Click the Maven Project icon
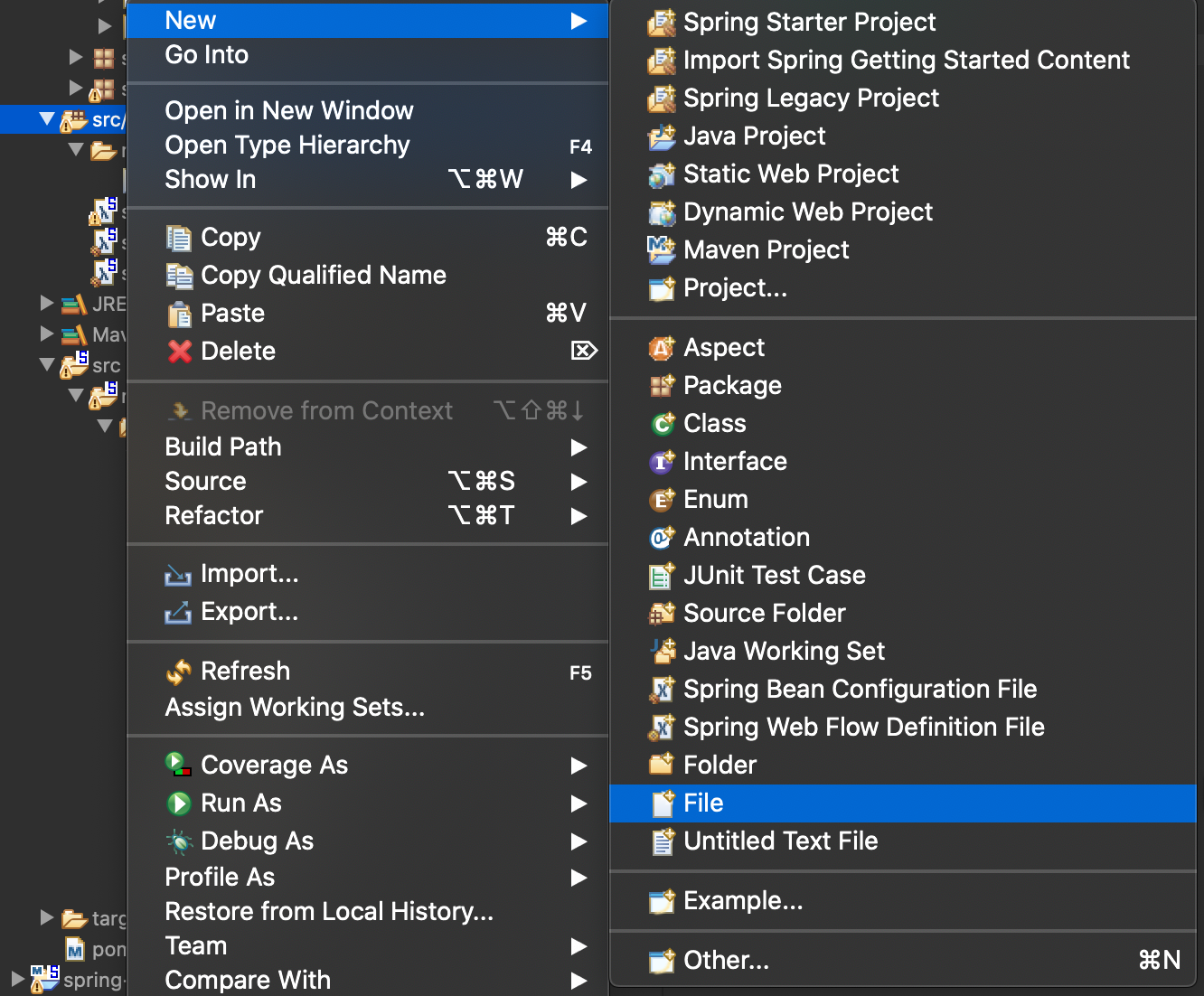Image resolution: width=1204 pixels, height=996 pixels. click(662, 250)
